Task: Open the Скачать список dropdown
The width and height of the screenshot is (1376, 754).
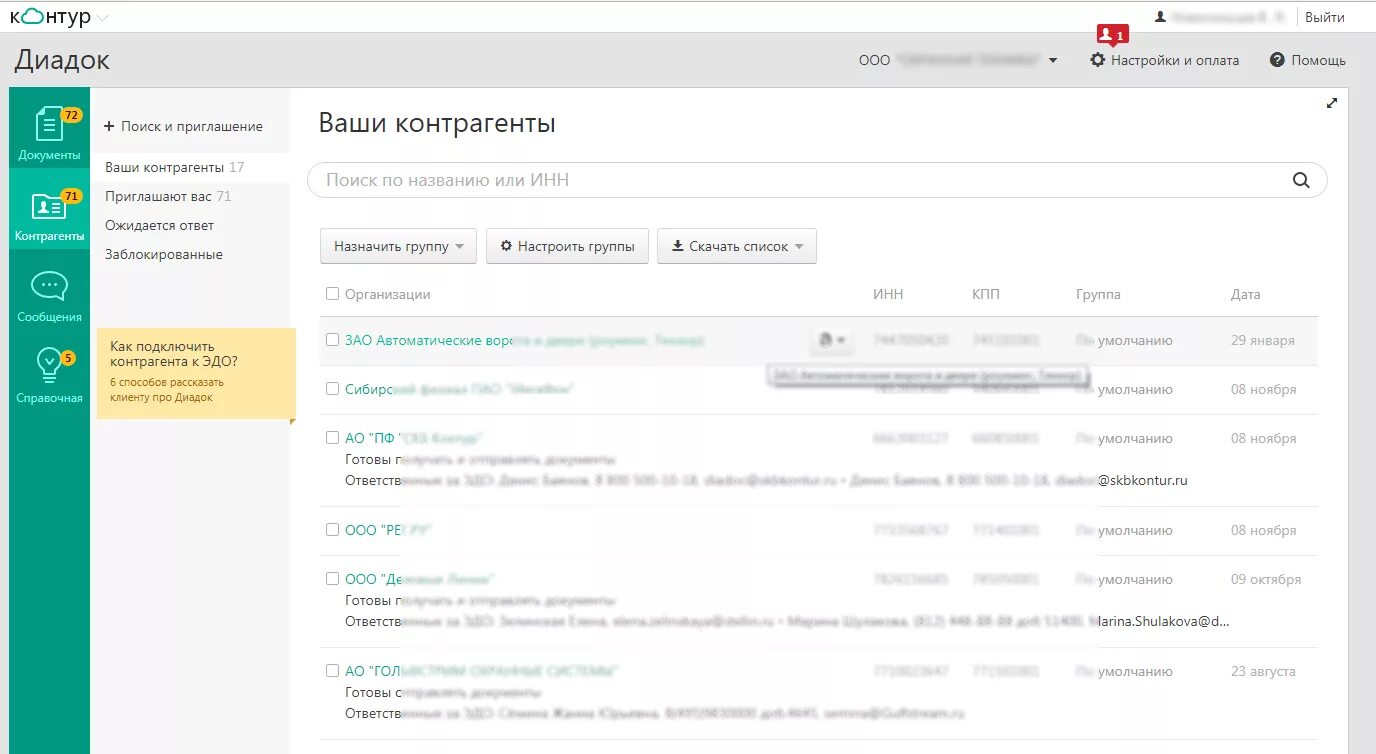Action: click(x=737, y=246)
